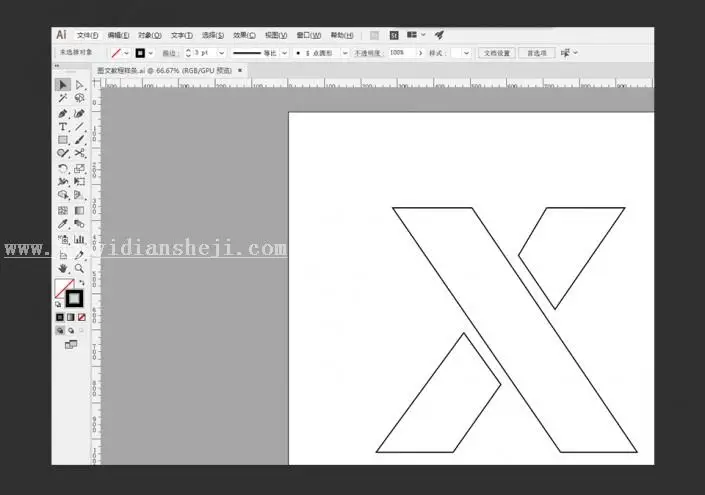Select the Rectangle tool

click(62, 140)
